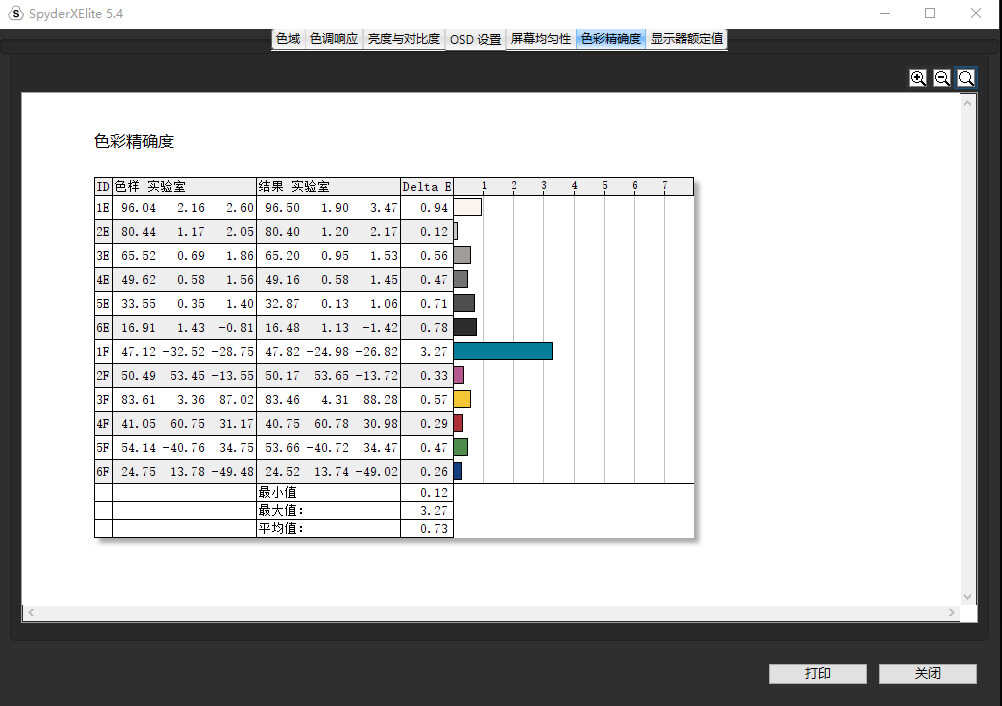Click the 色彩精确度 heading text
The image size is (1002, 706).
click(x=134, y=141)
